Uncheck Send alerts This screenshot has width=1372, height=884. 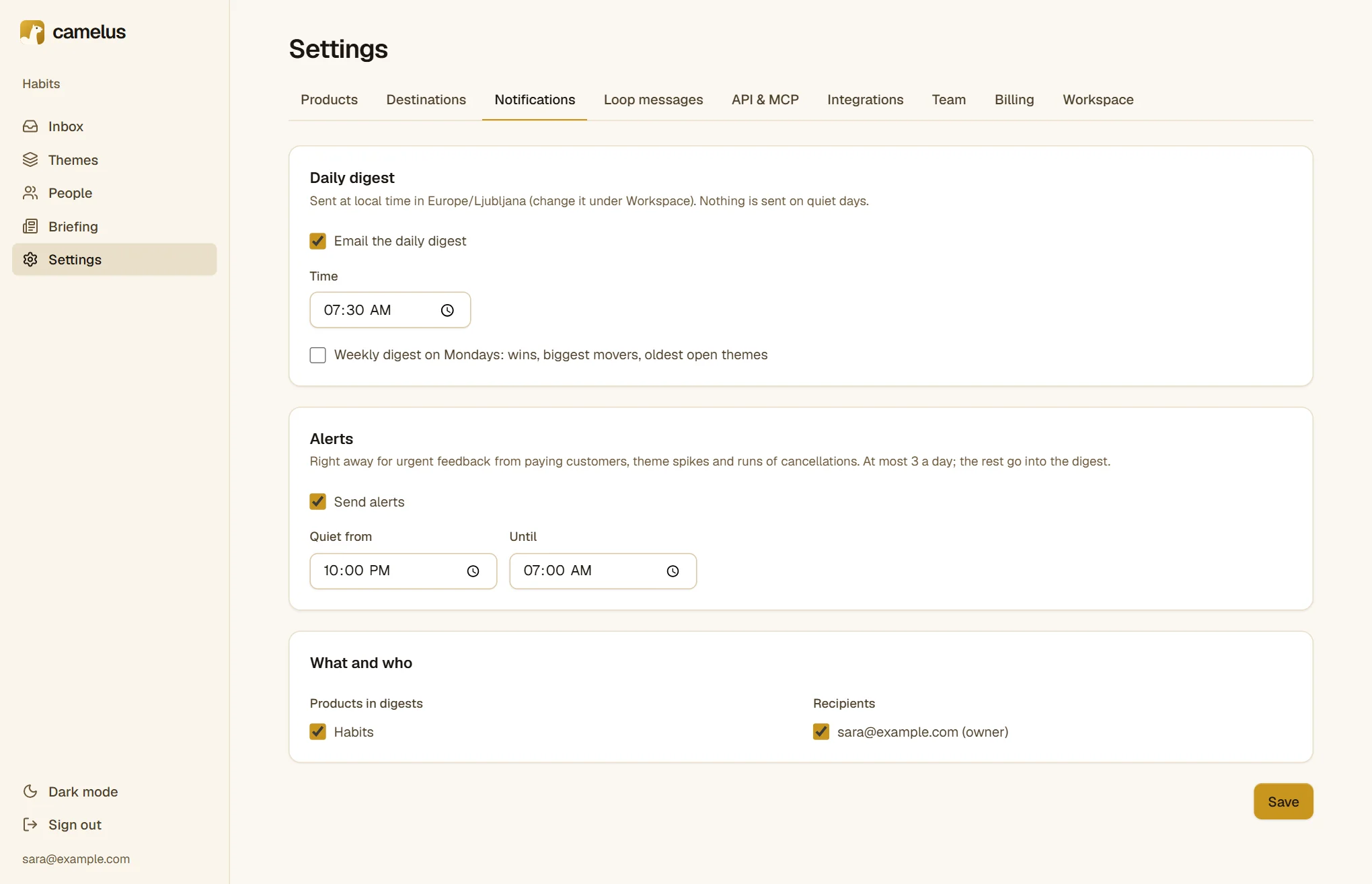(x=317, y=501)
